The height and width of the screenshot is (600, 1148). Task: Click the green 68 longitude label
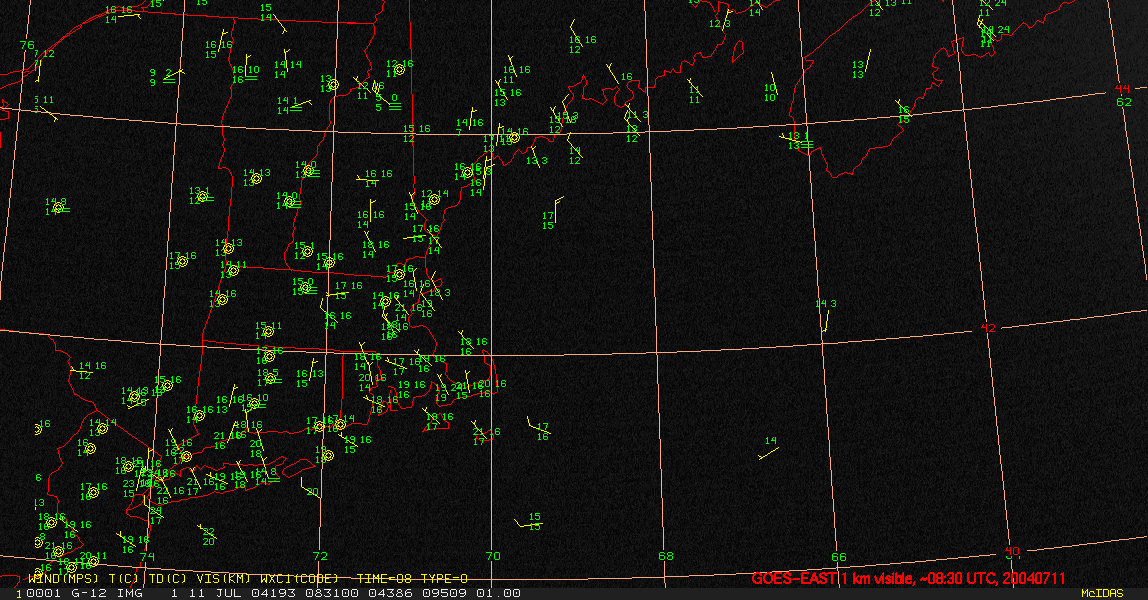(666, 556)
